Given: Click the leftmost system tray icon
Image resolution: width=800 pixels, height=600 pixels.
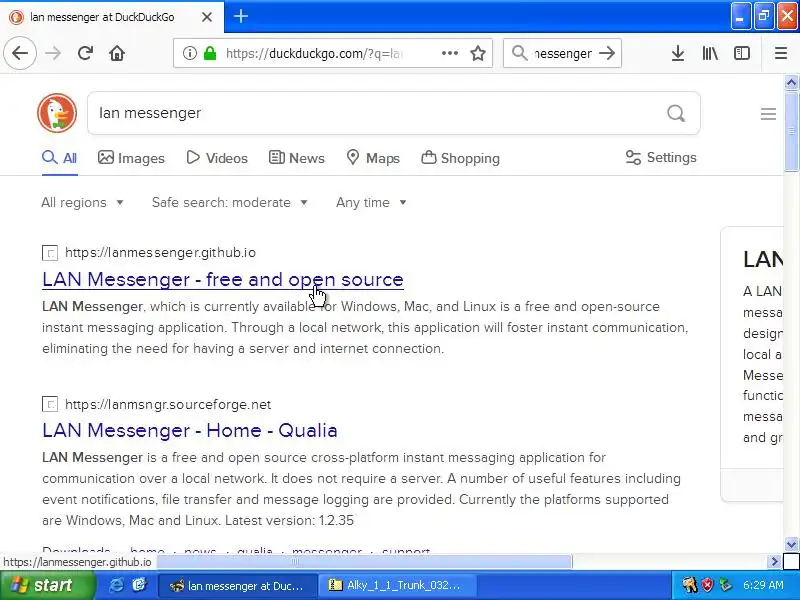Looking at the screenshot, I should [x=689, y=585].
